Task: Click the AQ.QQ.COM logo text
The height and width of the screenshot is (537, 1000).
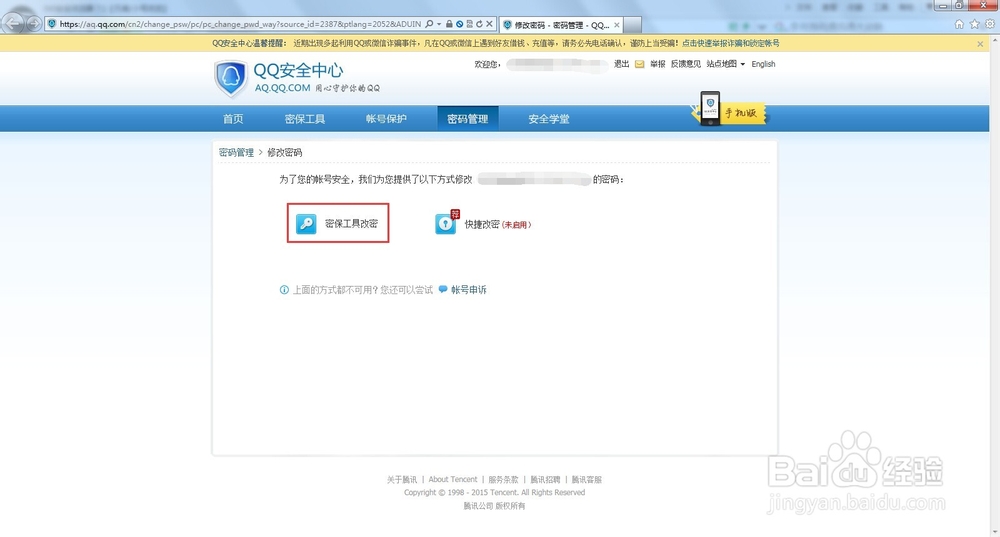Action: pyautogui.click(x=283, y=88)
